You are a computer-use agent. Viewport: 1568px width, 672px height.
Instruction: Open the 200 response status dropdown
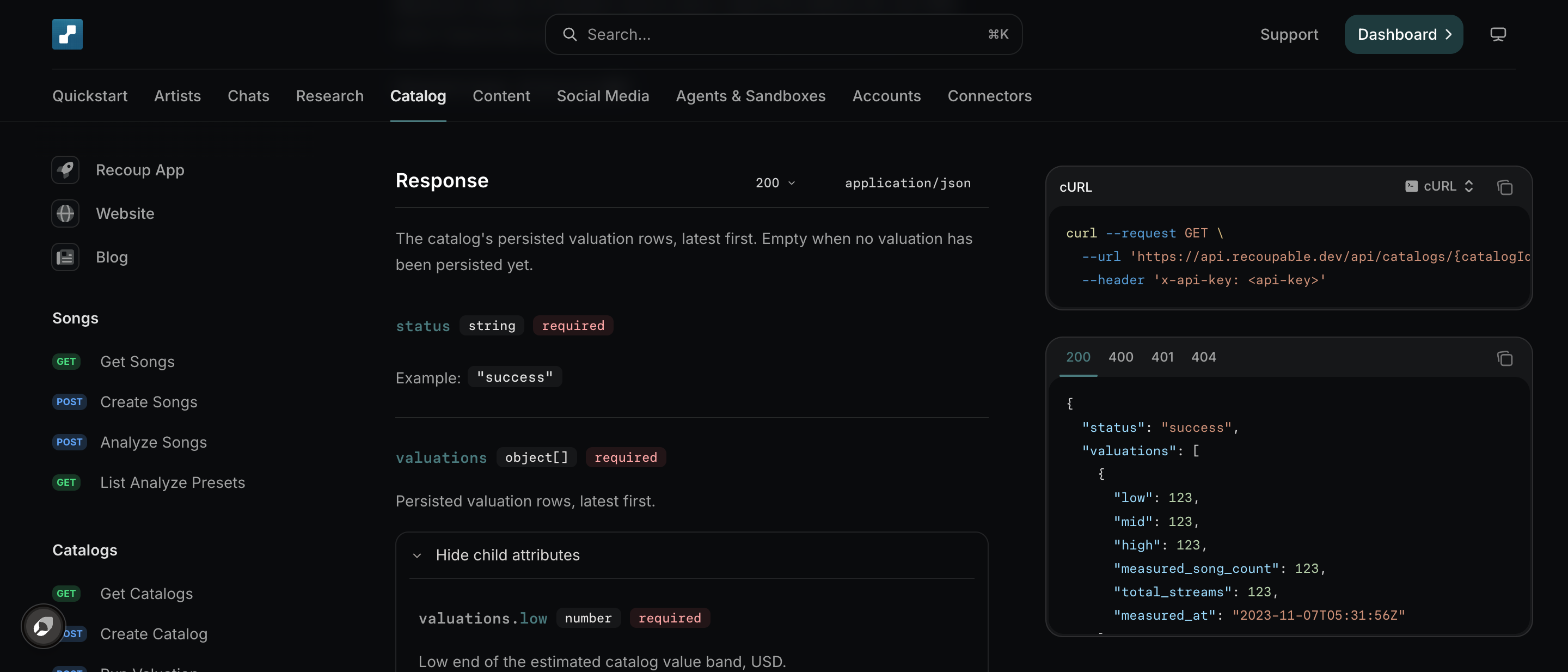[775, 182]
